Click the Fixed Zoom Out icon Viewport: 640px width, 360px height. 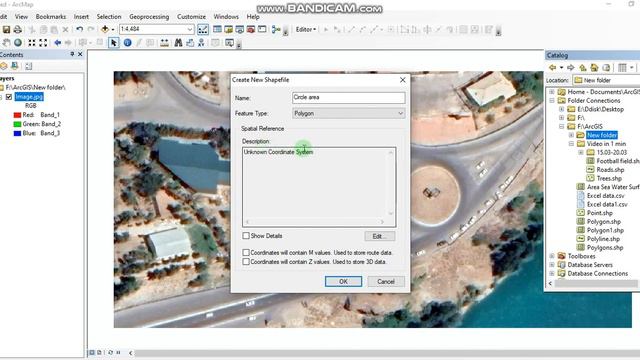click(43, 42)
